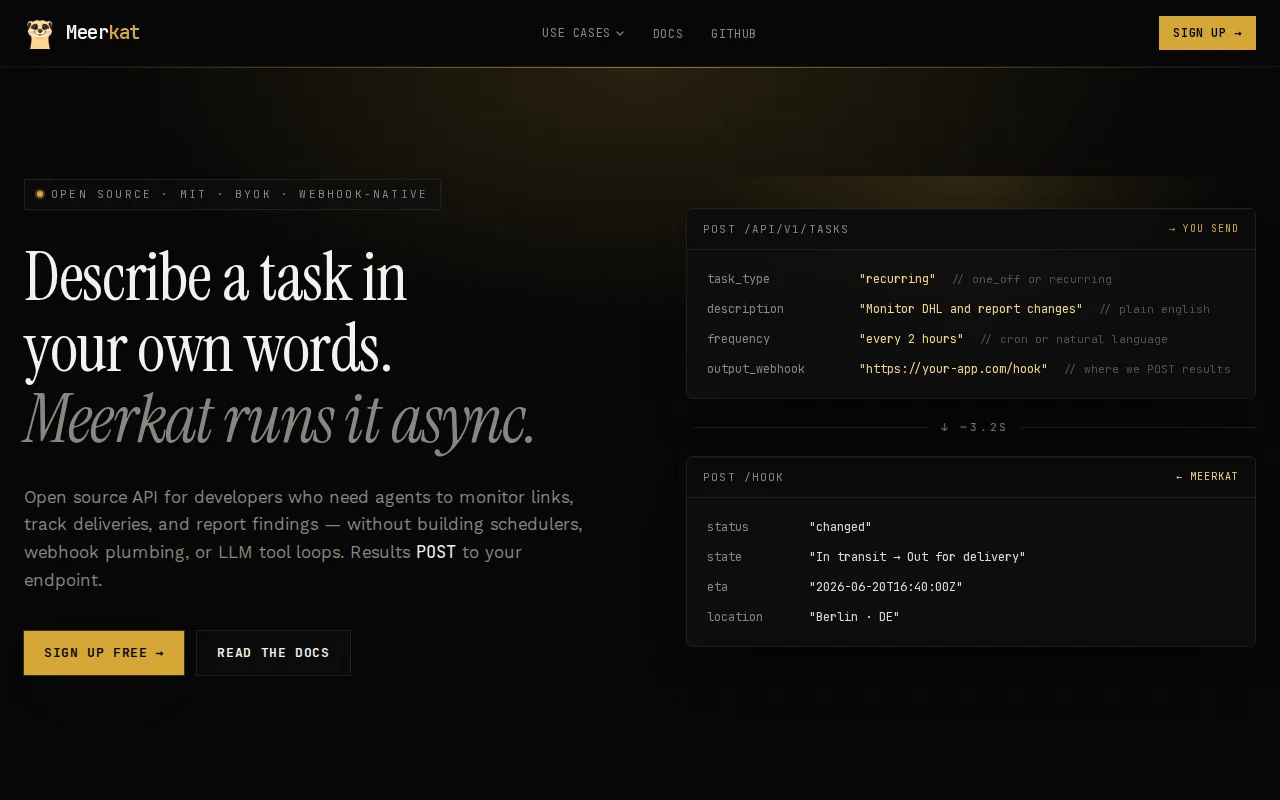1280x800 pixels.
Task: Click the "changed" status value
Action: [x=840, y=527]
